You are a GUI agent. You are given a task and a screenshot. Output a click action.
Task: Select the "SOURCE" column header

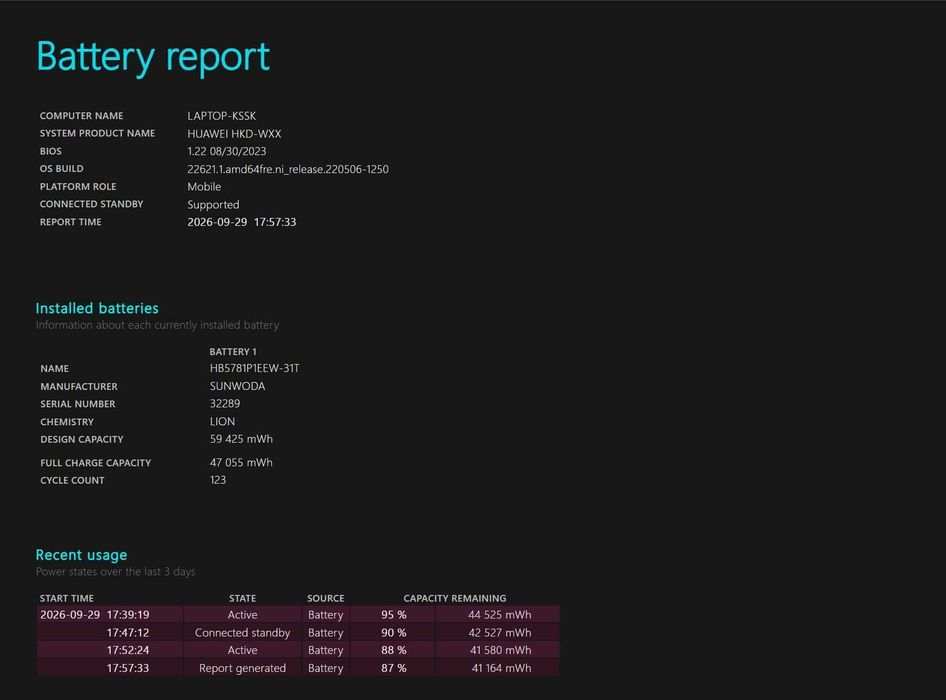[325, 599]
